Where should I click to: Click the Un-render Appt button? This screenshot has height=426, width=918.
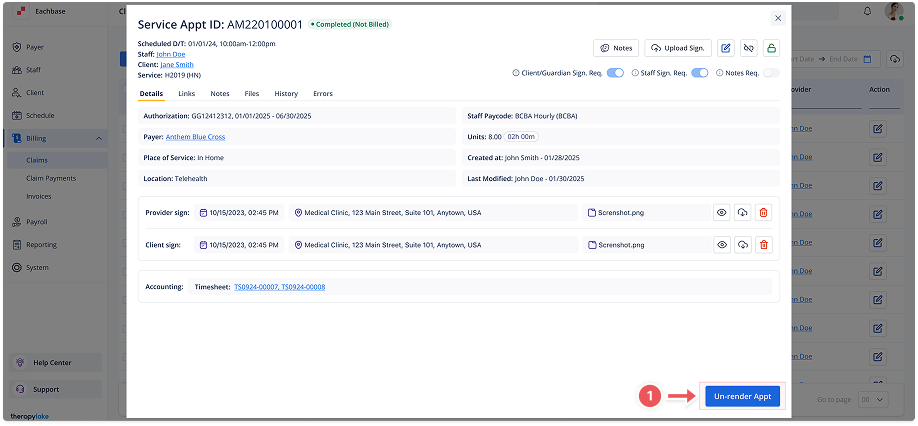(742, 396)
